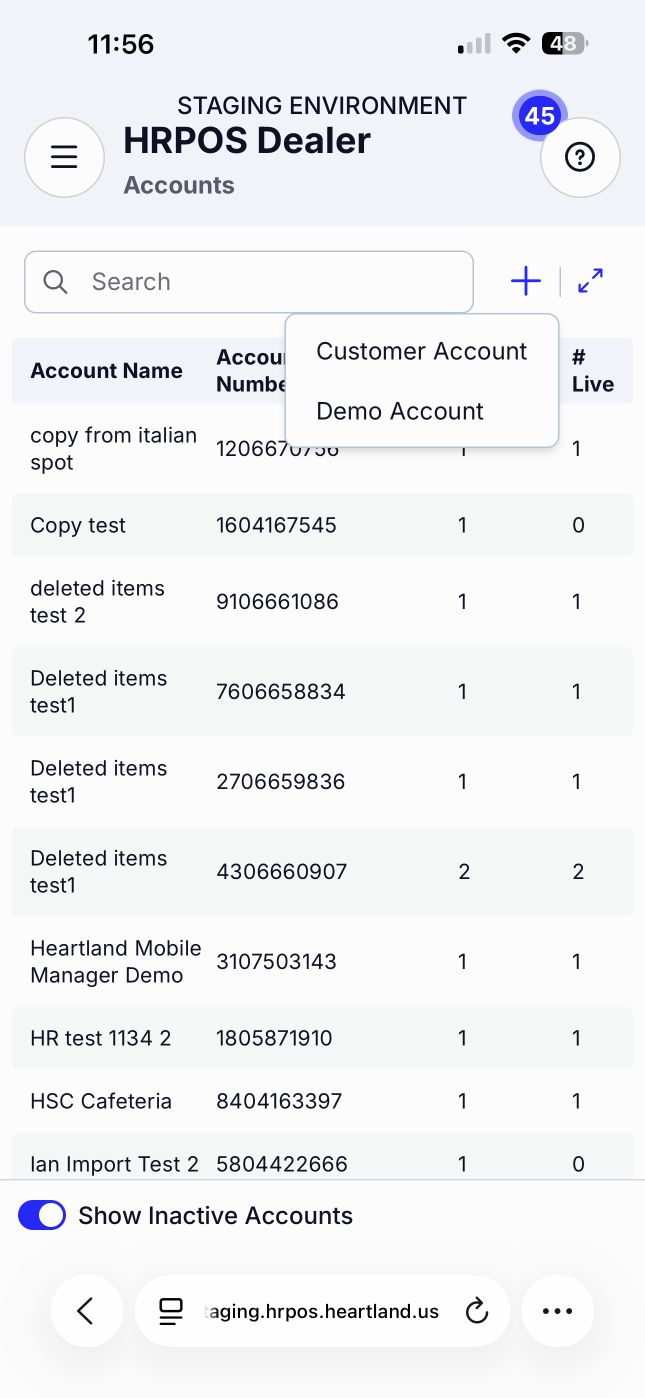Open the Copy test account row

(x=322, y=525)
